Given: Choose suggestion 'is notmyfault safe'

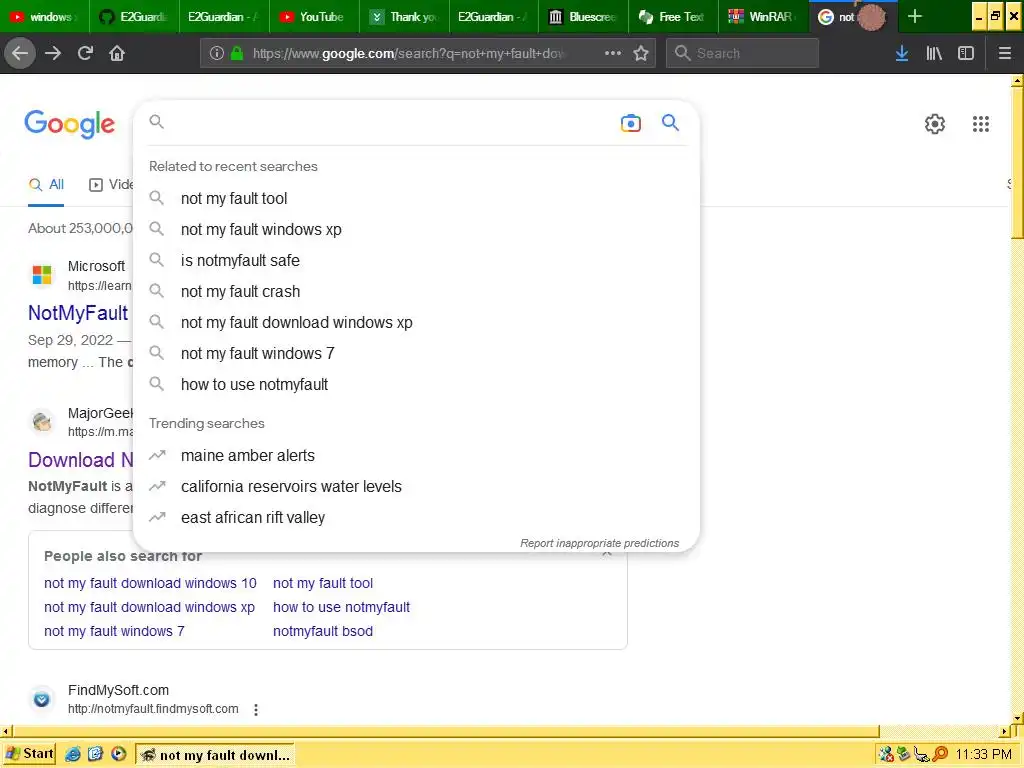Looking at the screenshot, I should [417, 261].
